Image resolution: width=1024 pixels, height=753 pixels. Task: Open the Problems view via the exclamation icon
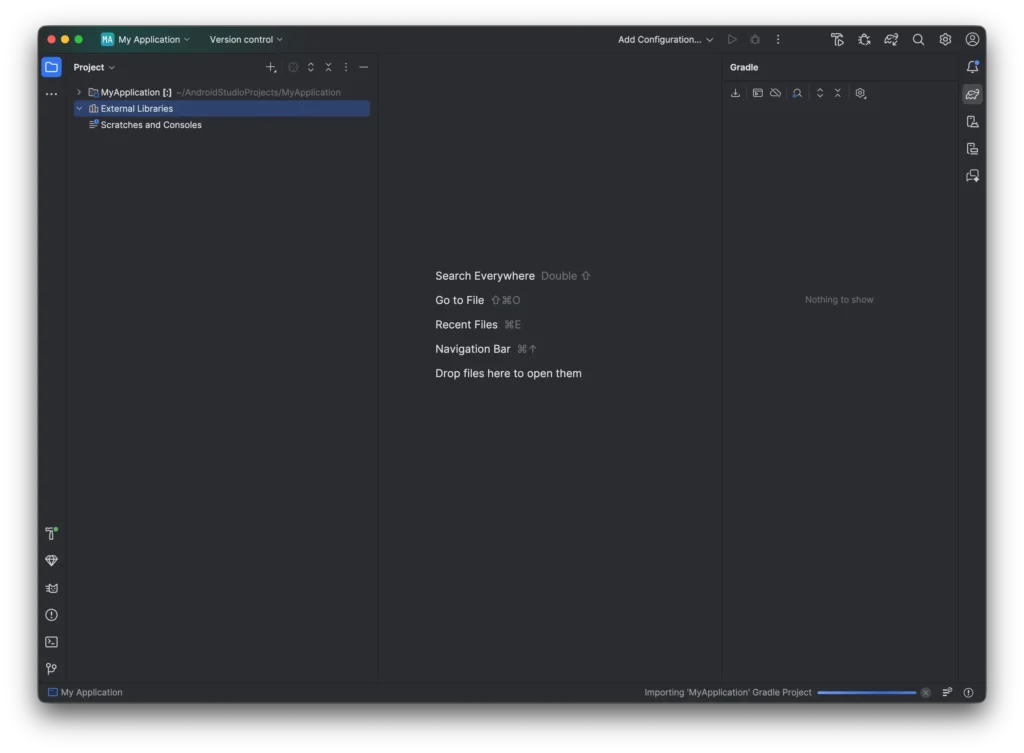[51, 615]
